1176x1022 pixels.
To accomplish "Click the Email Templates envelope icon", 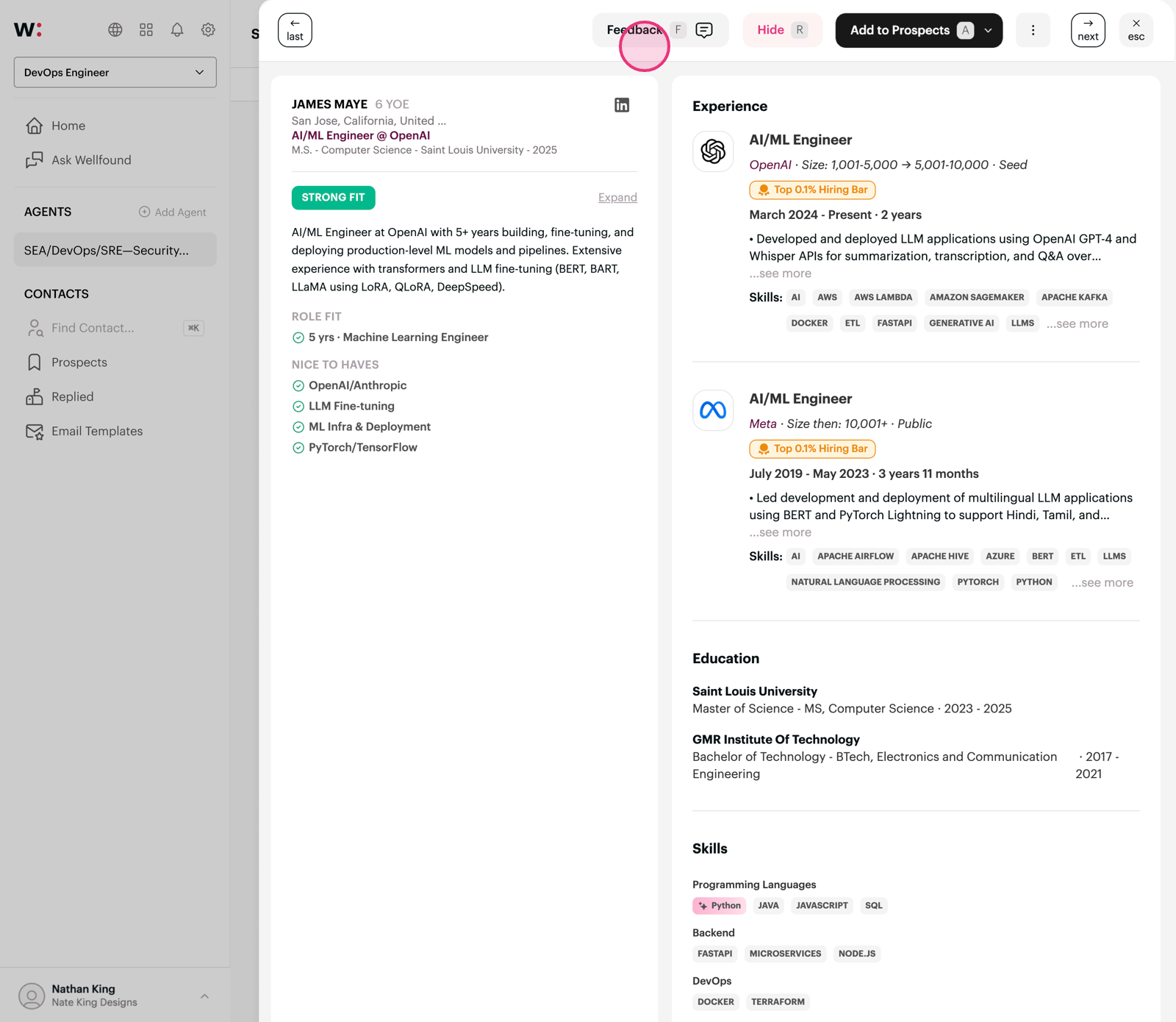I will (x=35, y=432).
